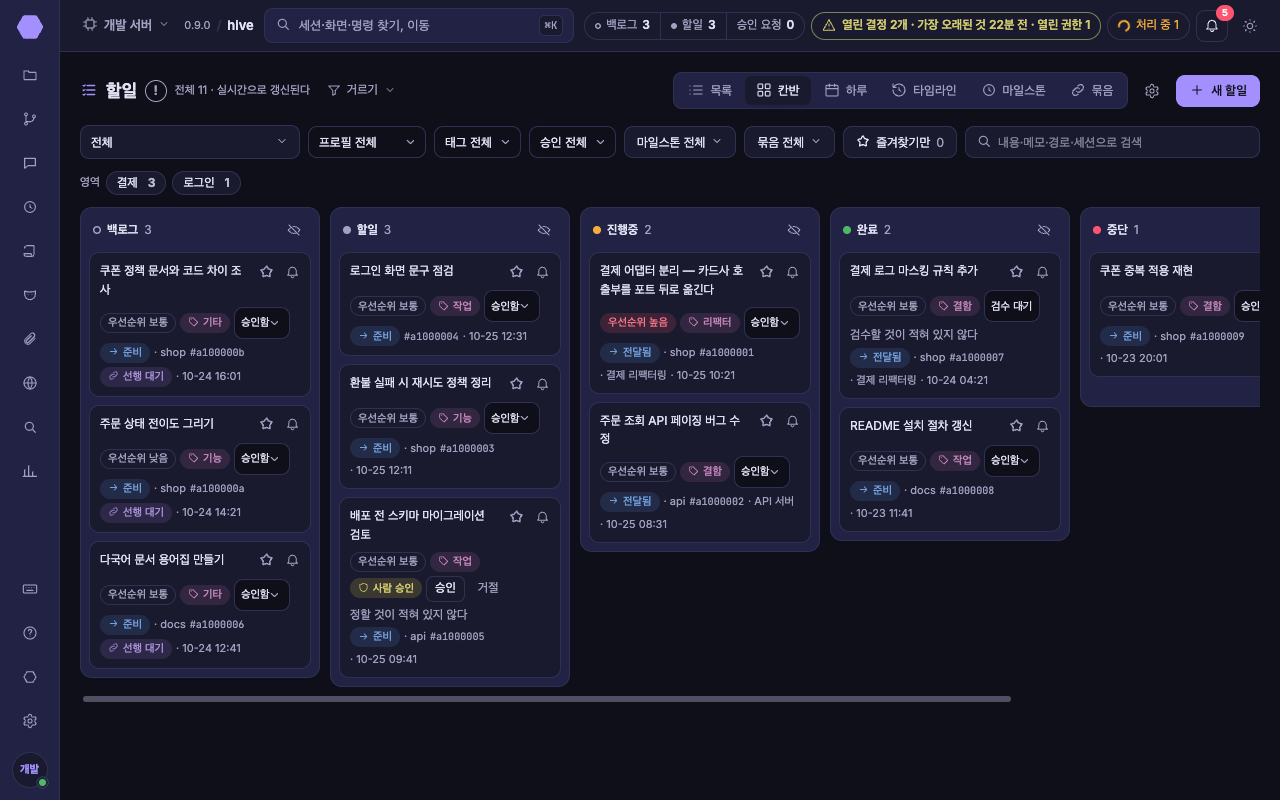Open the 태그 전체 dropdown
The image size is (1280, 800).
point(477,142)
